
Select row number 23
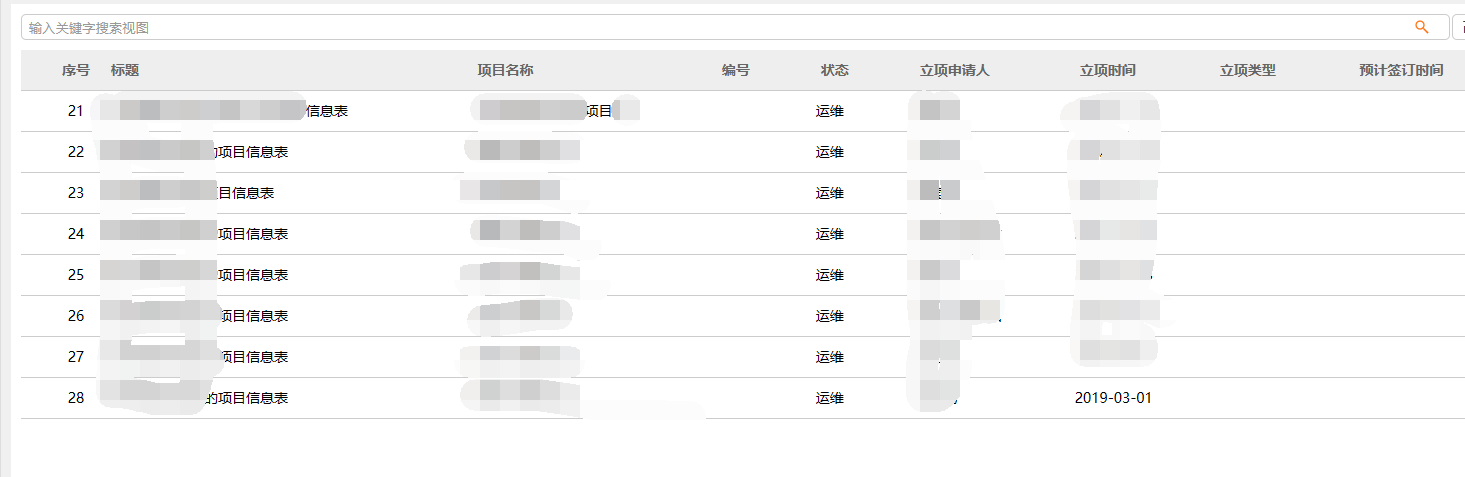76,194
